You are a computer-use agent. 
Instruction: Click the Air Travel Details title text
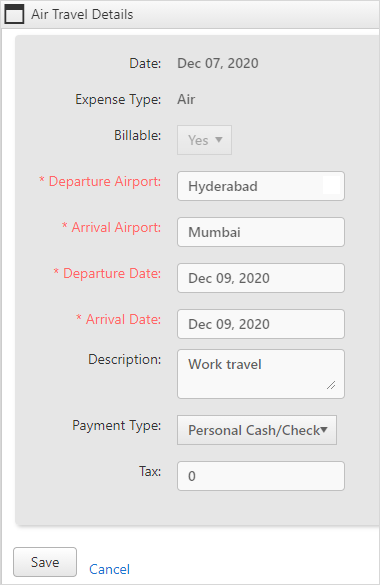[x=82, y=14]
